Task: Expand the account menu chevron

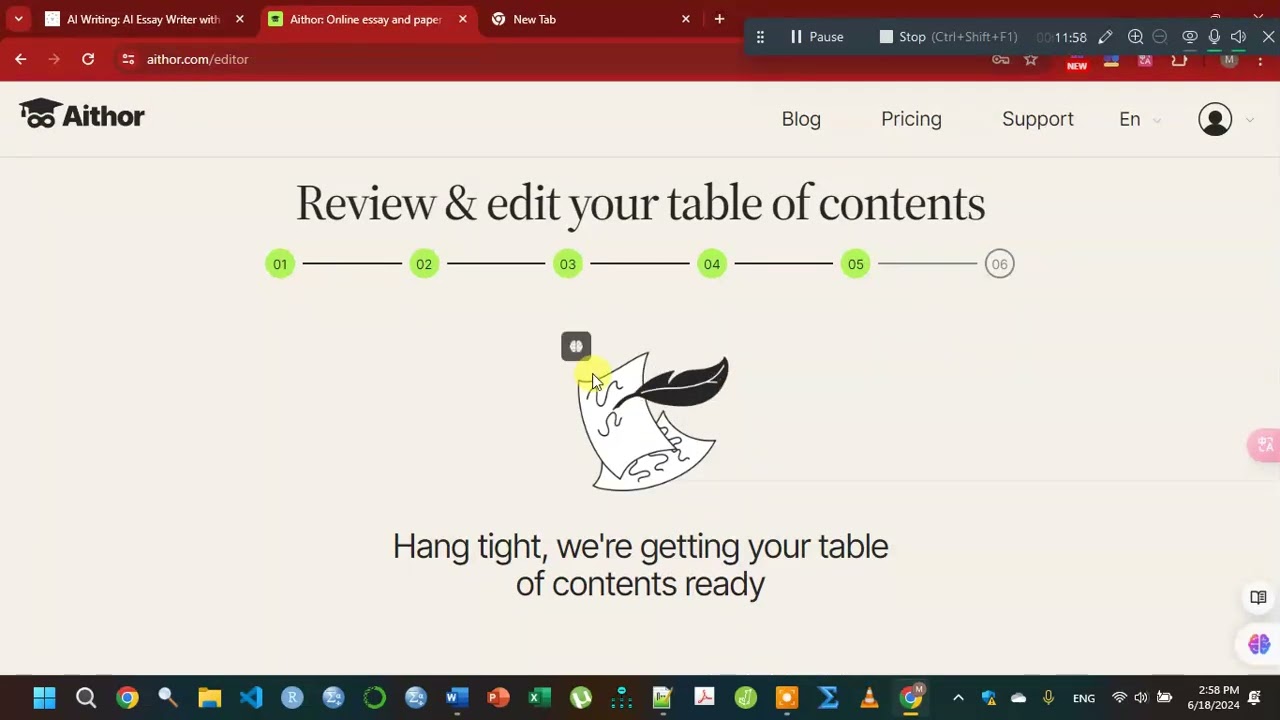Action: pyautogui.click(x=1250, y=120)
